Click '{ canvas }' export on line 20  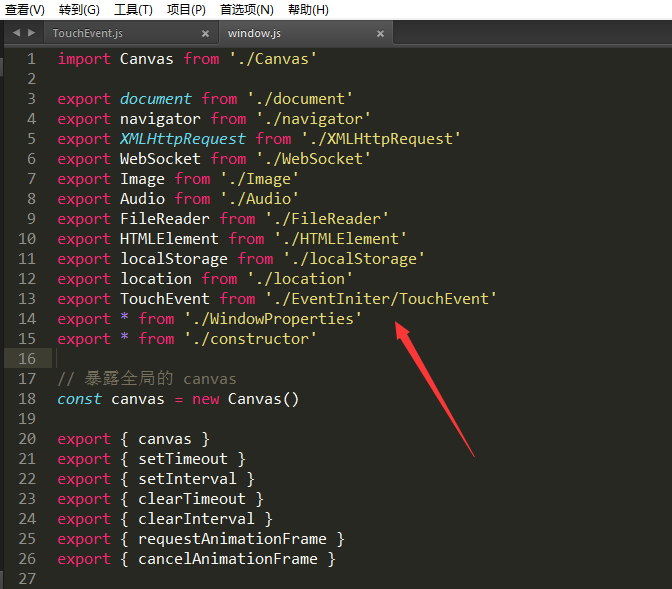coord(165,439)
